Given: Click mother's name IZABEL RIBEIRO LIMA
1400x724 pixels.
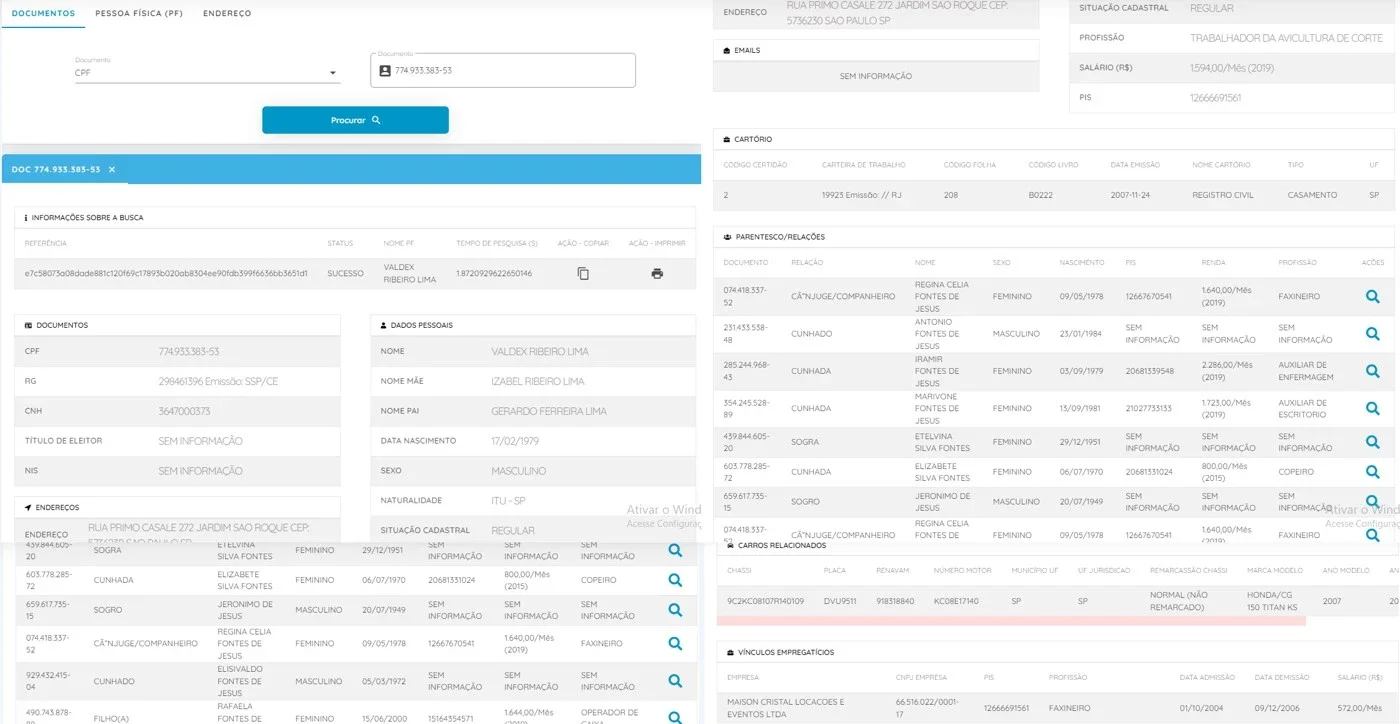Looking at the screenshot, I should (x=538, y=381).
